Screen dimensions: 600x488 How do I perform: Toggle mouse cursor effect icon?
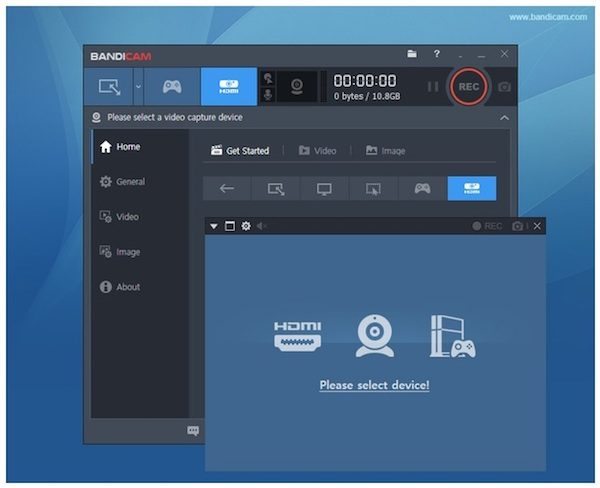(x=268, y=79)
